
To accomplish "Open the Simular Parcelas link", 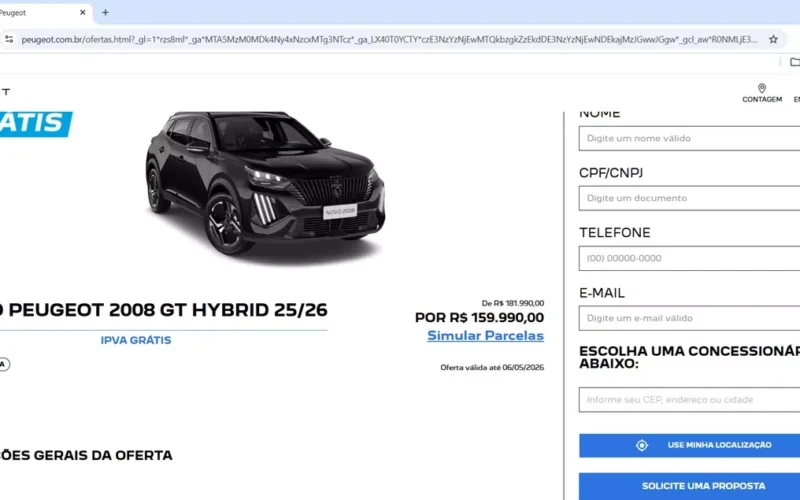I will click(485, 336).
